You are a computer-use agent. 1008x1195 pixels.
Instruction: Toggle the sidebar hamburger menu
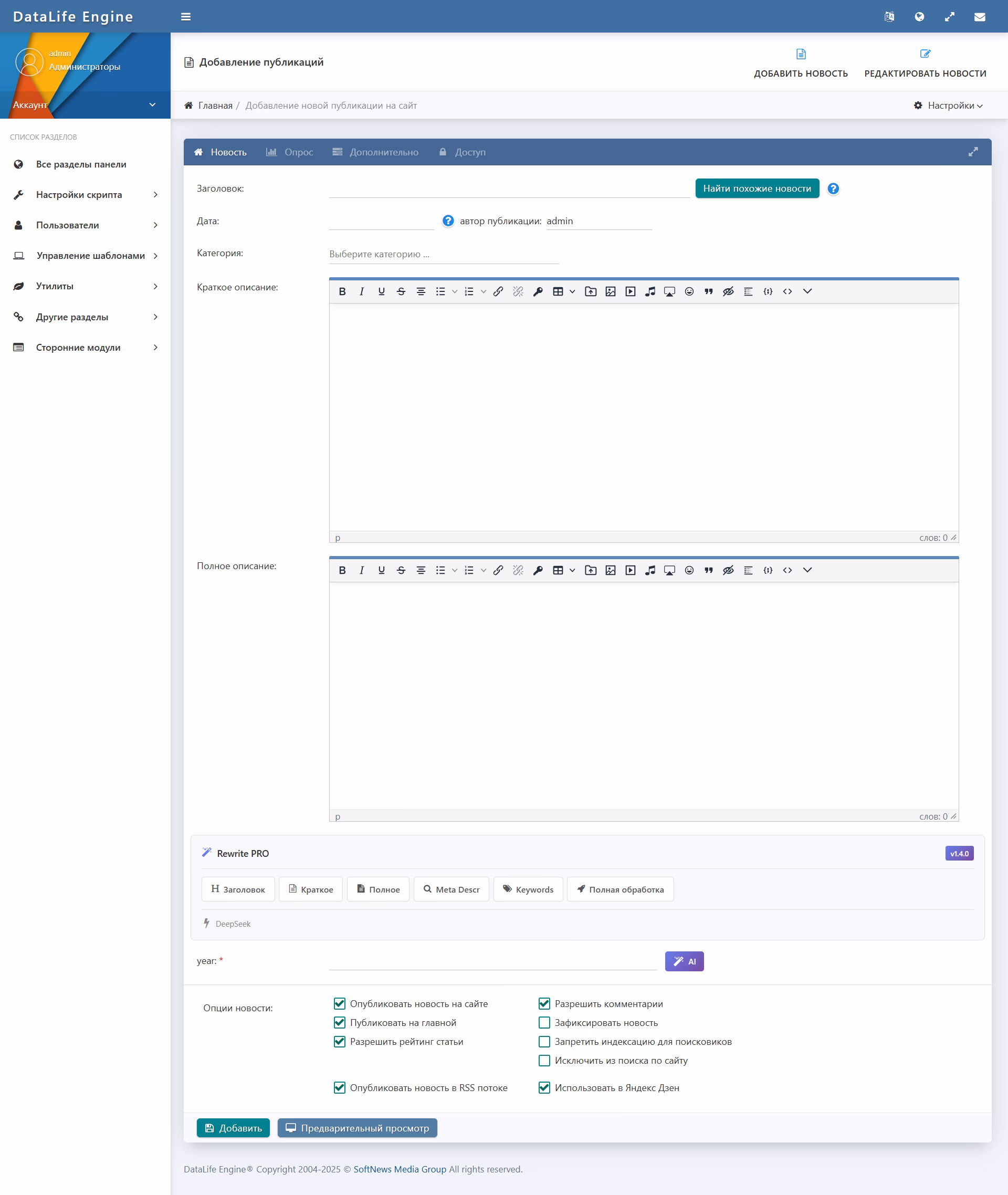186,17
